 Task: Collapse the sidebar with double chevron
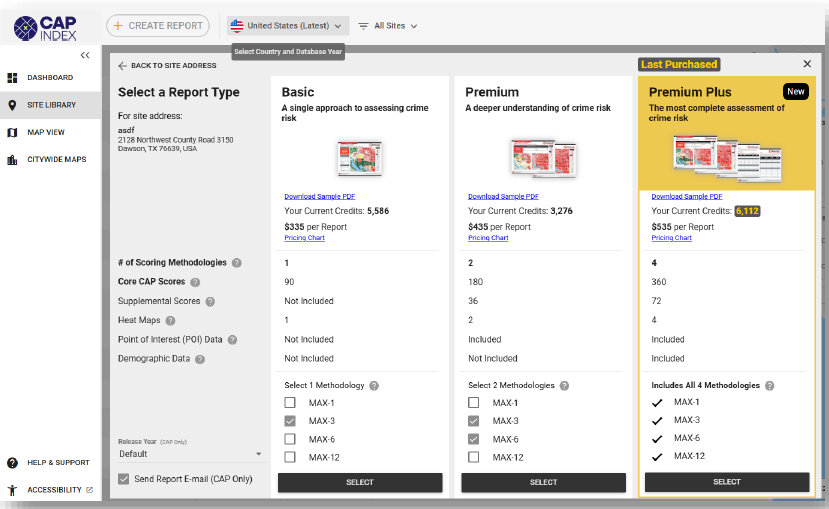pyautogui.click(x=85, y=55)
